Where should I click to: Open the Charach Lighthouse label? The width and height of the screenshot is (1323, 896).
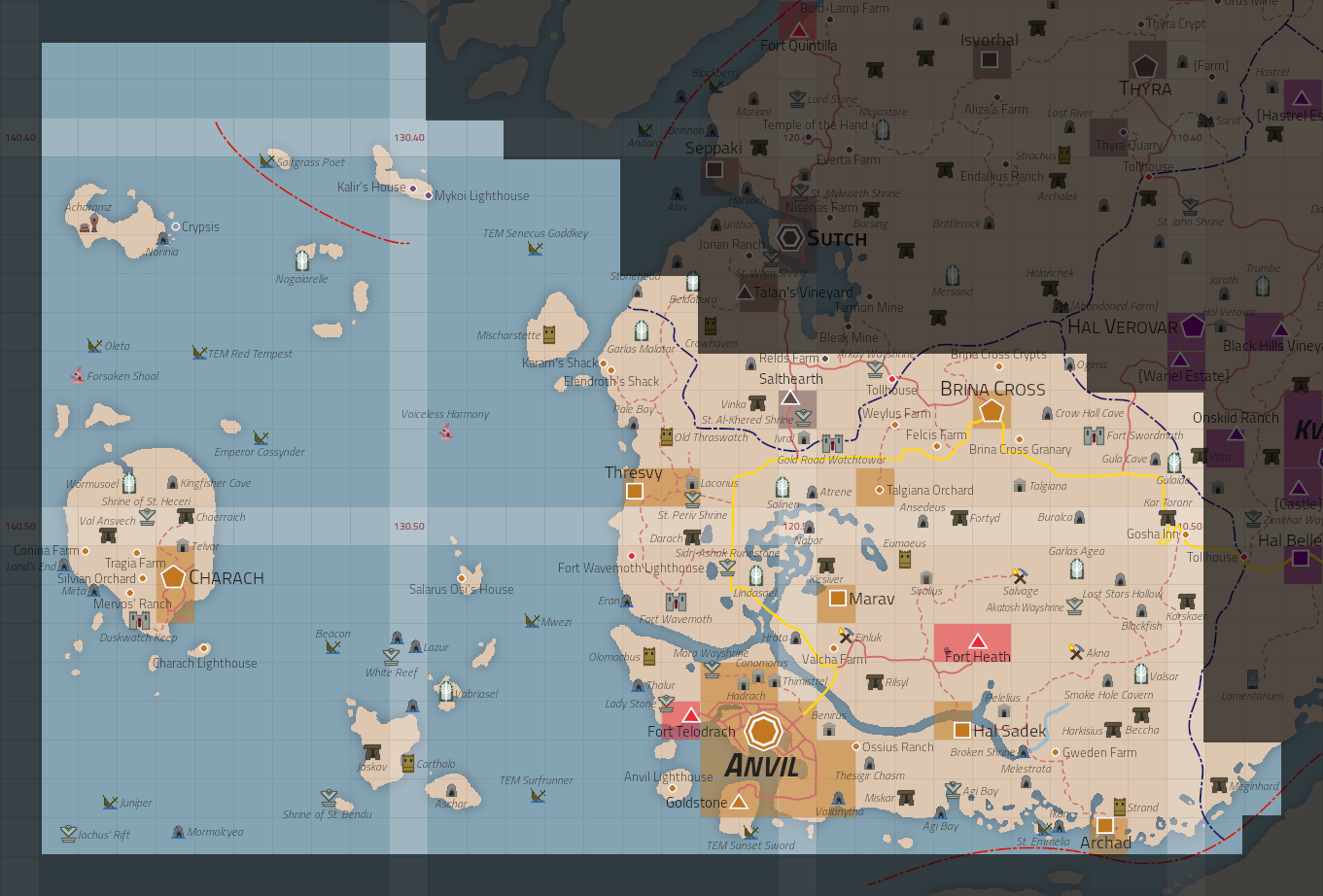point(205,664)
